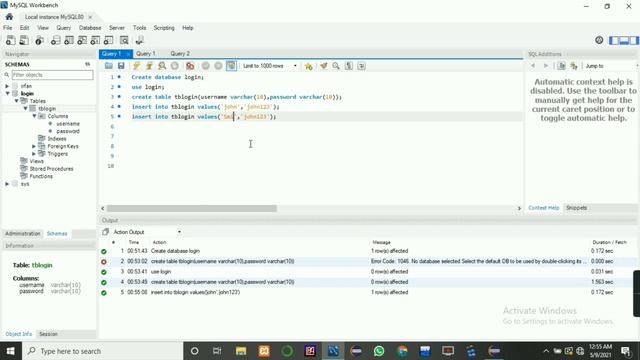Screen dimensions: 640x360
Task: Open the Database menu
Action: [90, 28]
